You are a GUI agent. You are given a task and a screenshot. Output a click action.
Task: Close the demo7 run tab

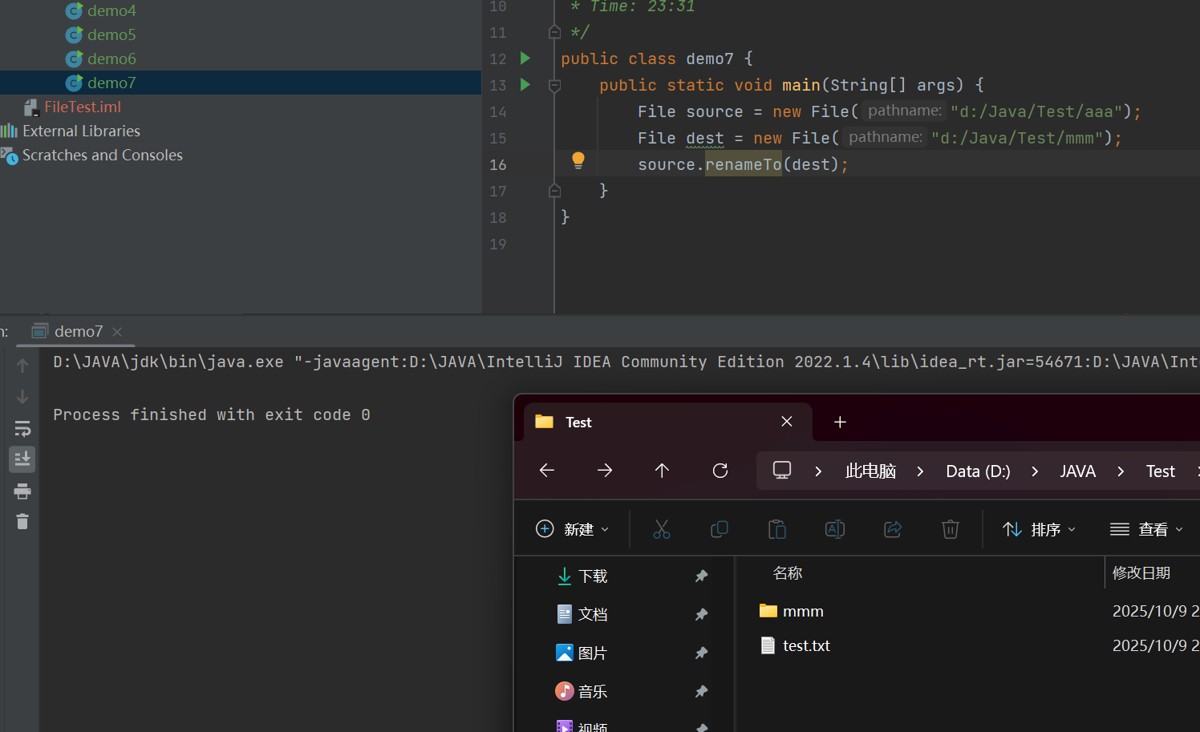point(117,332)
